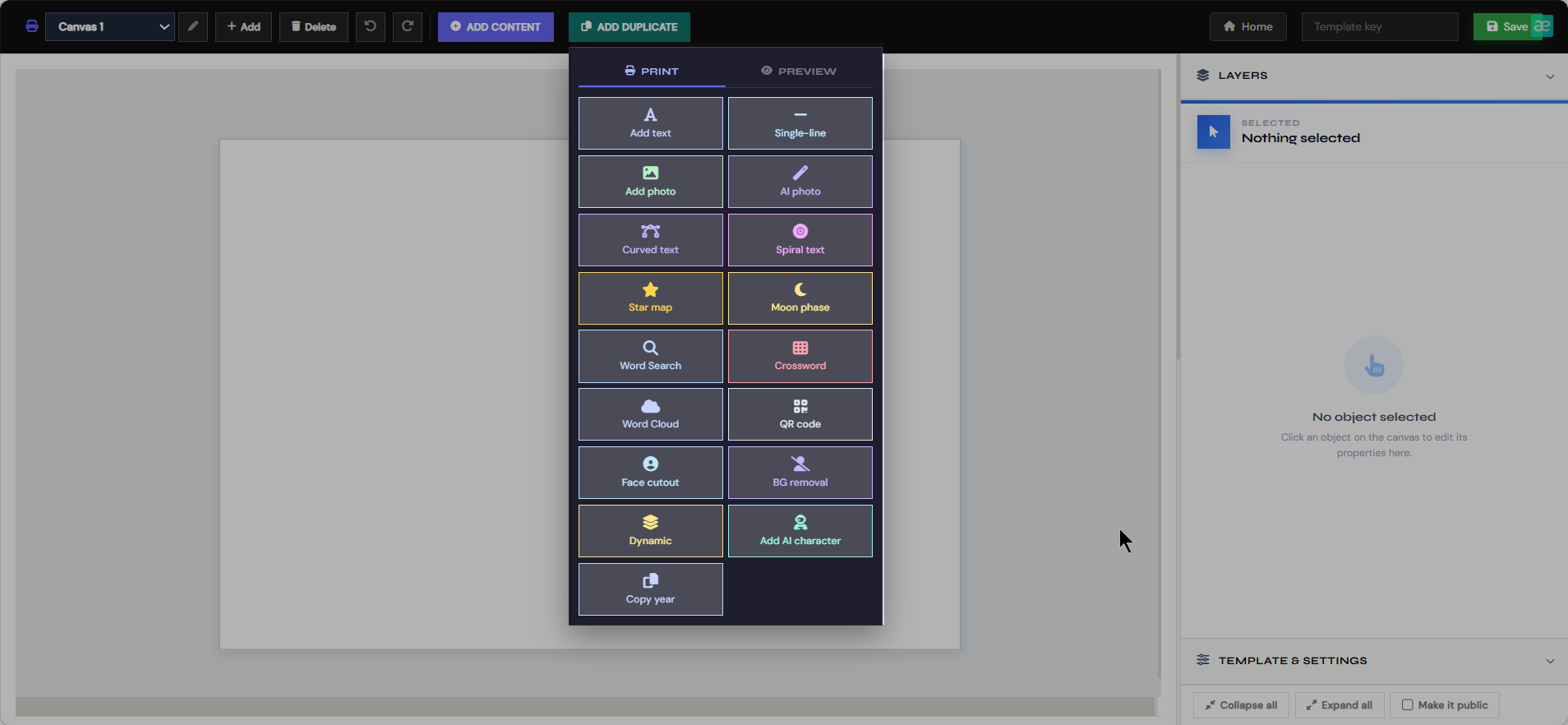Add a Moon phase element
The height and width of the screenshot is (725, 1568).
(x=800, y=298)
